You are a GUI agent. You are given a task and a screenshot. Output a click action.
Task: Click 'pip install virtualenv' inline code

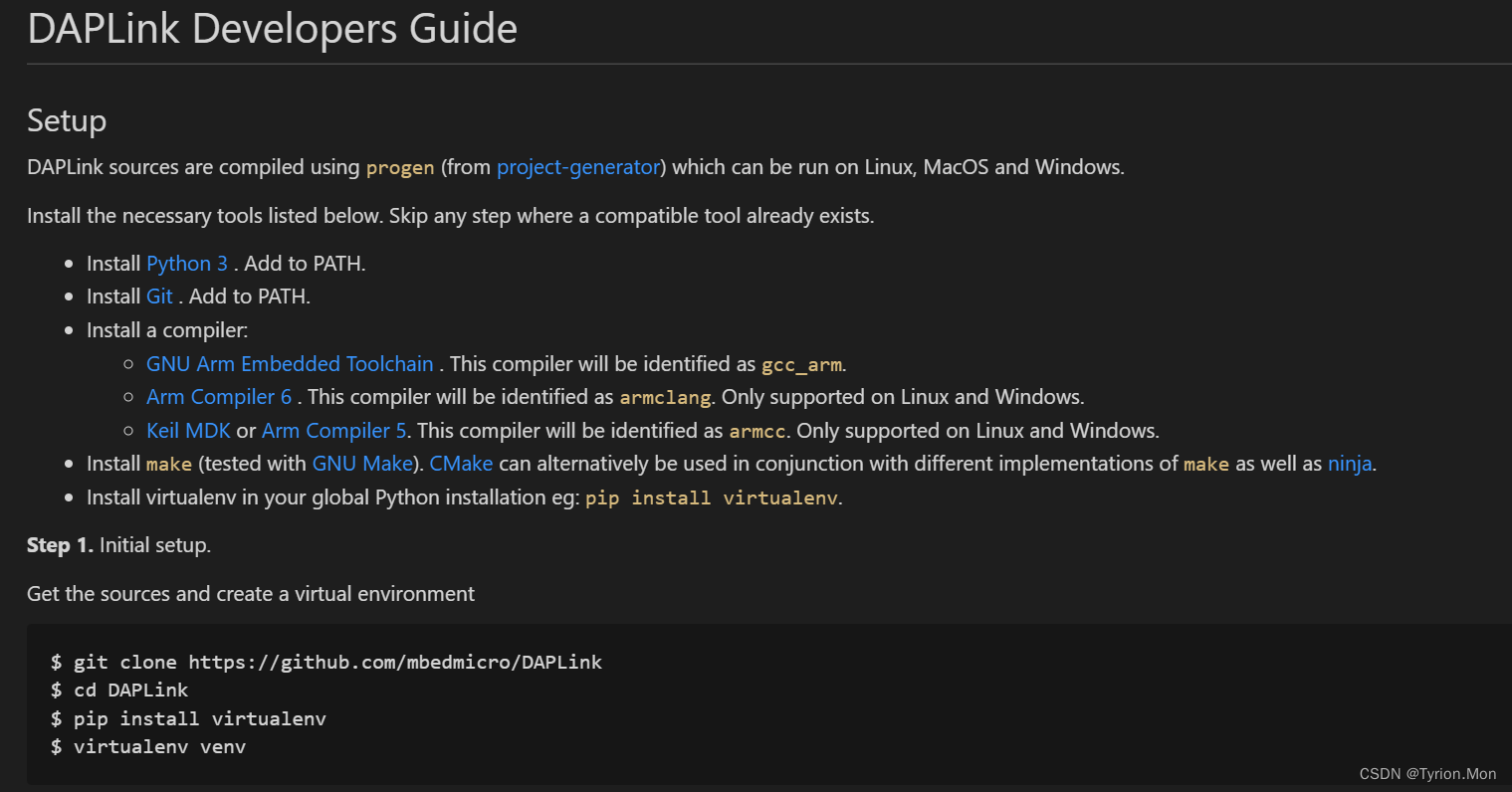point(712,498)
